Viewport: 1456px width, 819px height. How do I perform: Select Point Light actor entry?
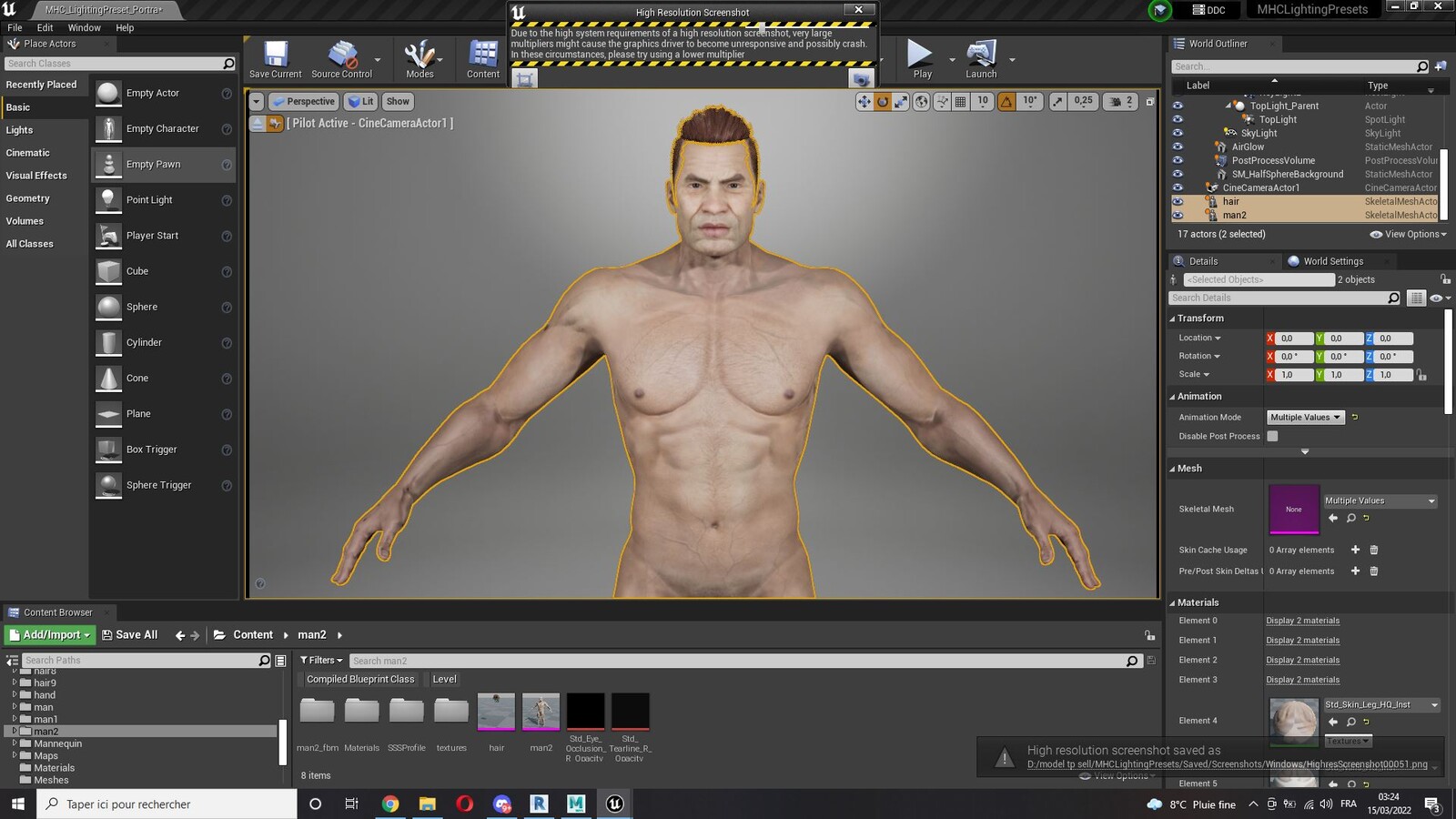coord(164,200)
